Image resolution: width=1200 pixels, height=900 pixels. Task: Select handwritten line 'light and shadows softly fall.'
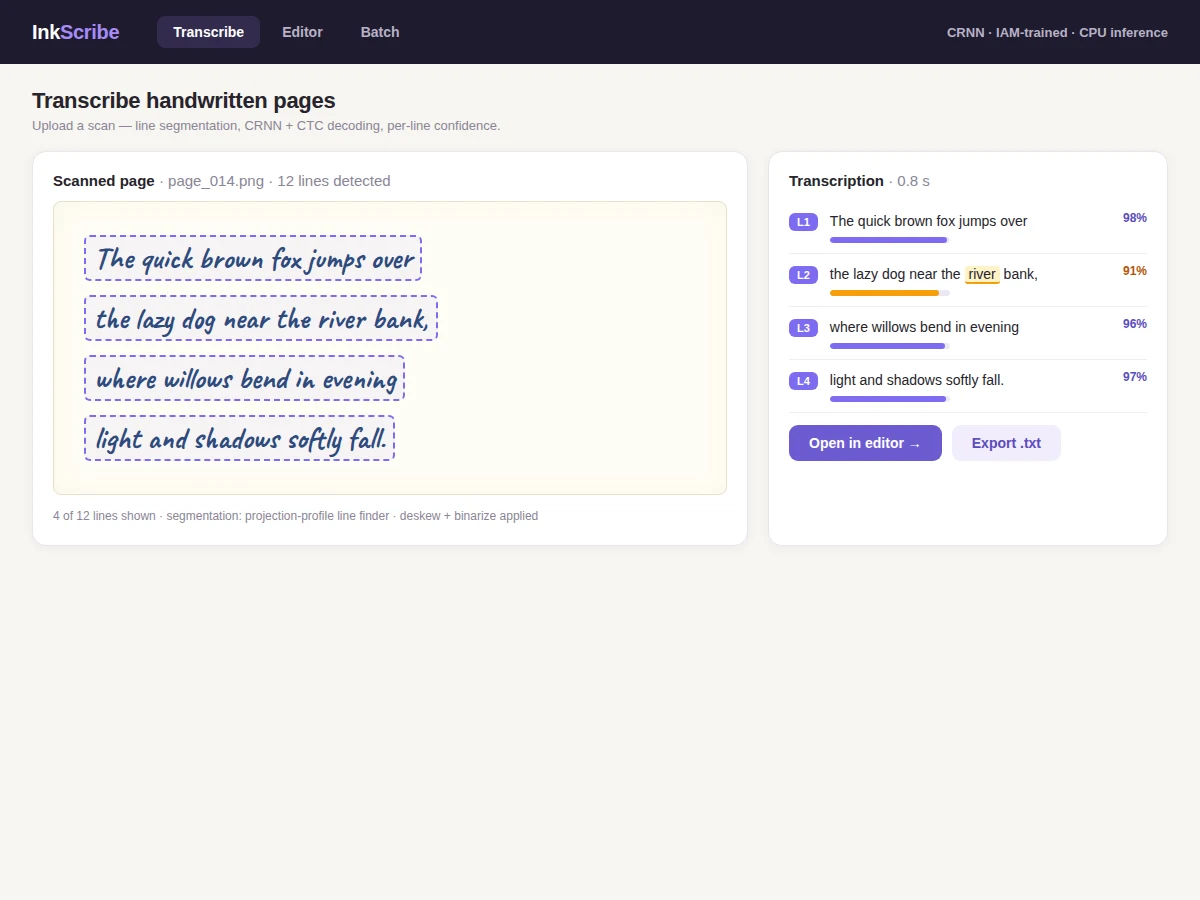(239, 438)
